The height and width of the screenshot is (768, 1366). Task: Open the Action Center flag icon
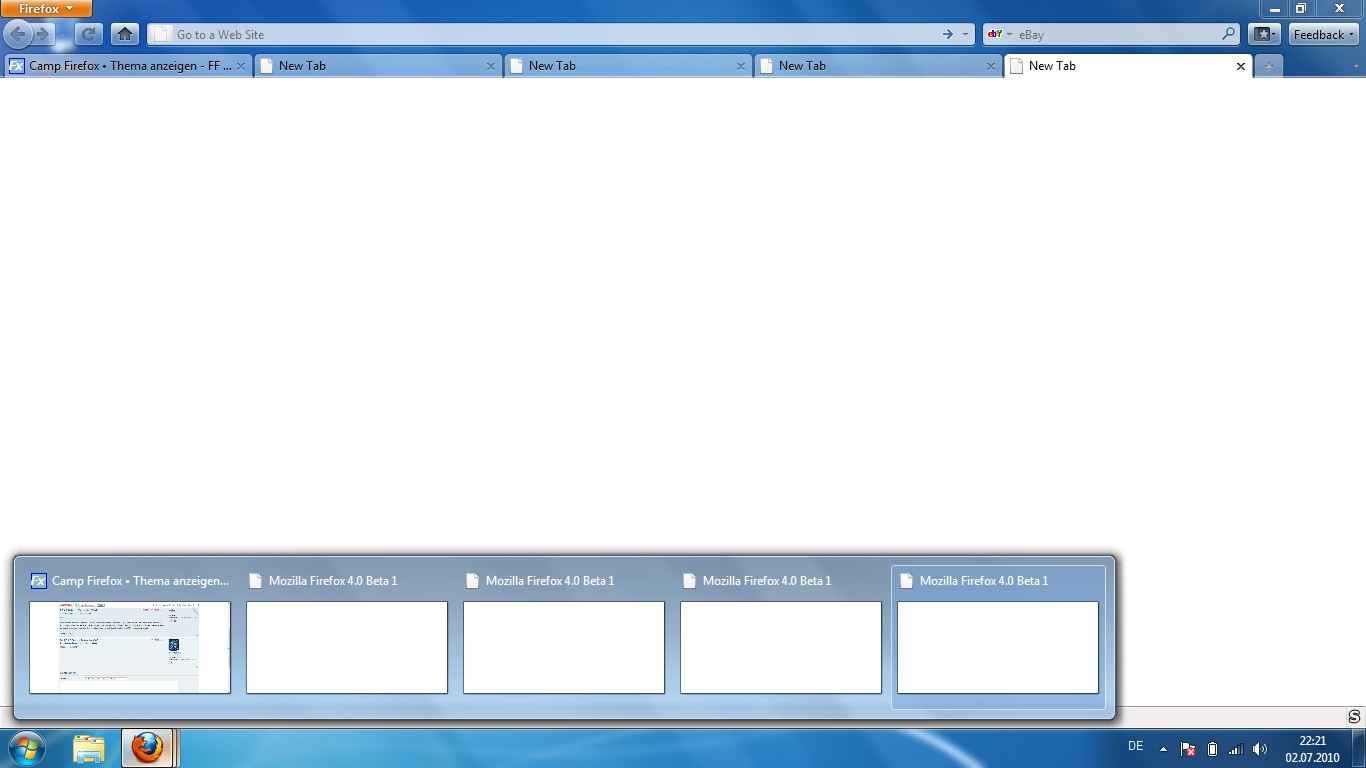pos(1188,748)
